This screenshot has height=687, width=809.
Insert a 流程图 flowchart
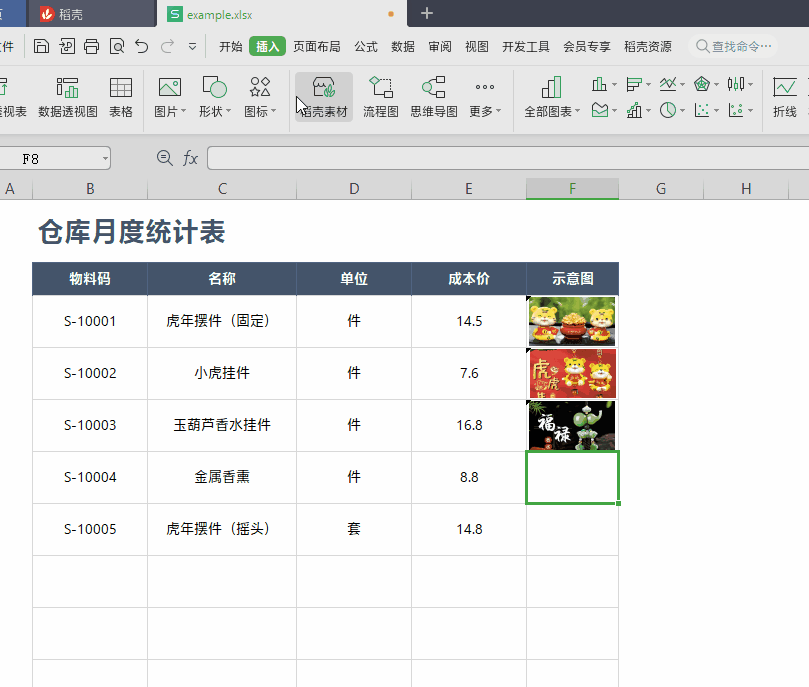(381, 97)
